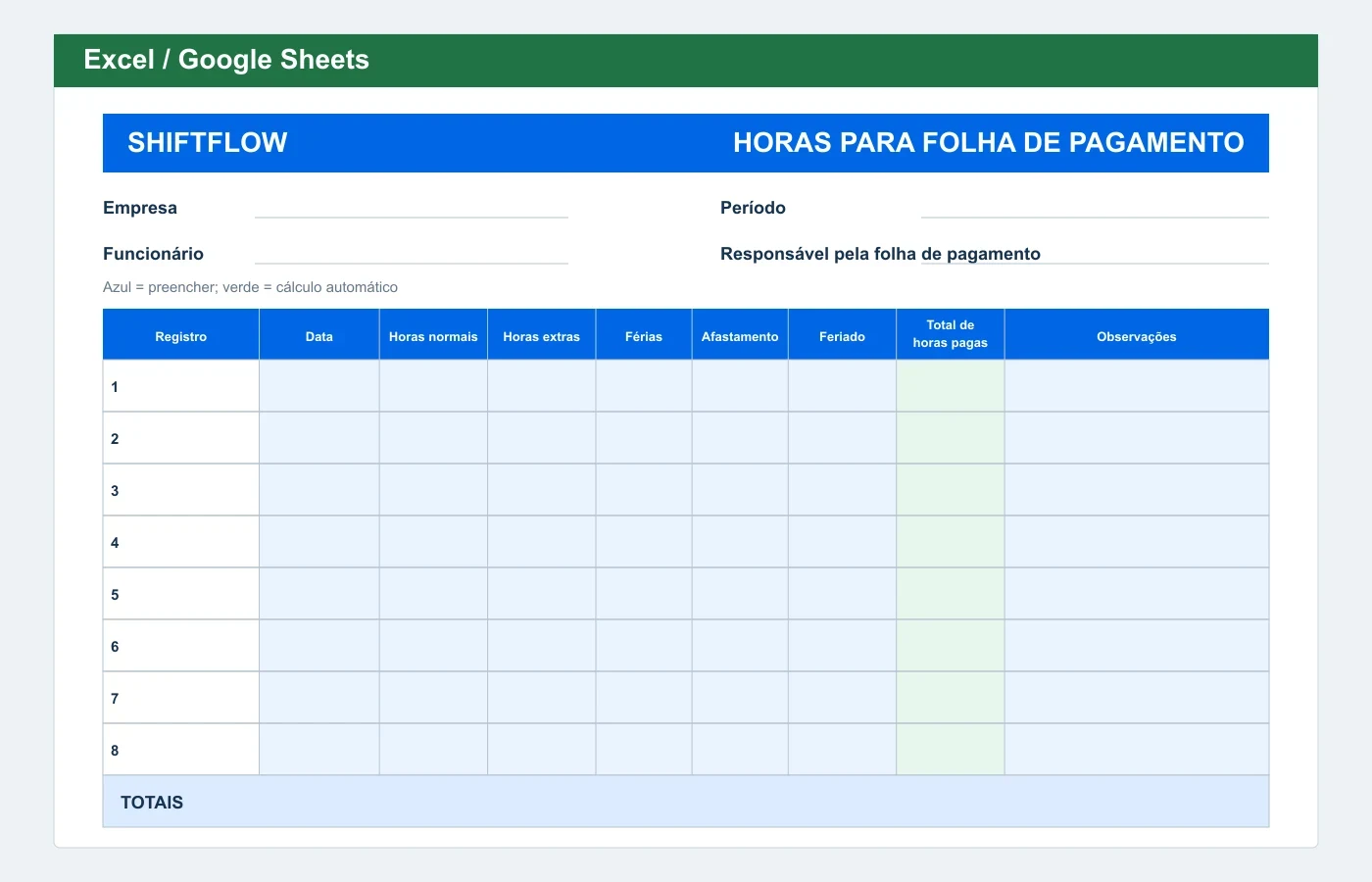
Task: Select the Horas extras column header
Action: coord(542,335)
